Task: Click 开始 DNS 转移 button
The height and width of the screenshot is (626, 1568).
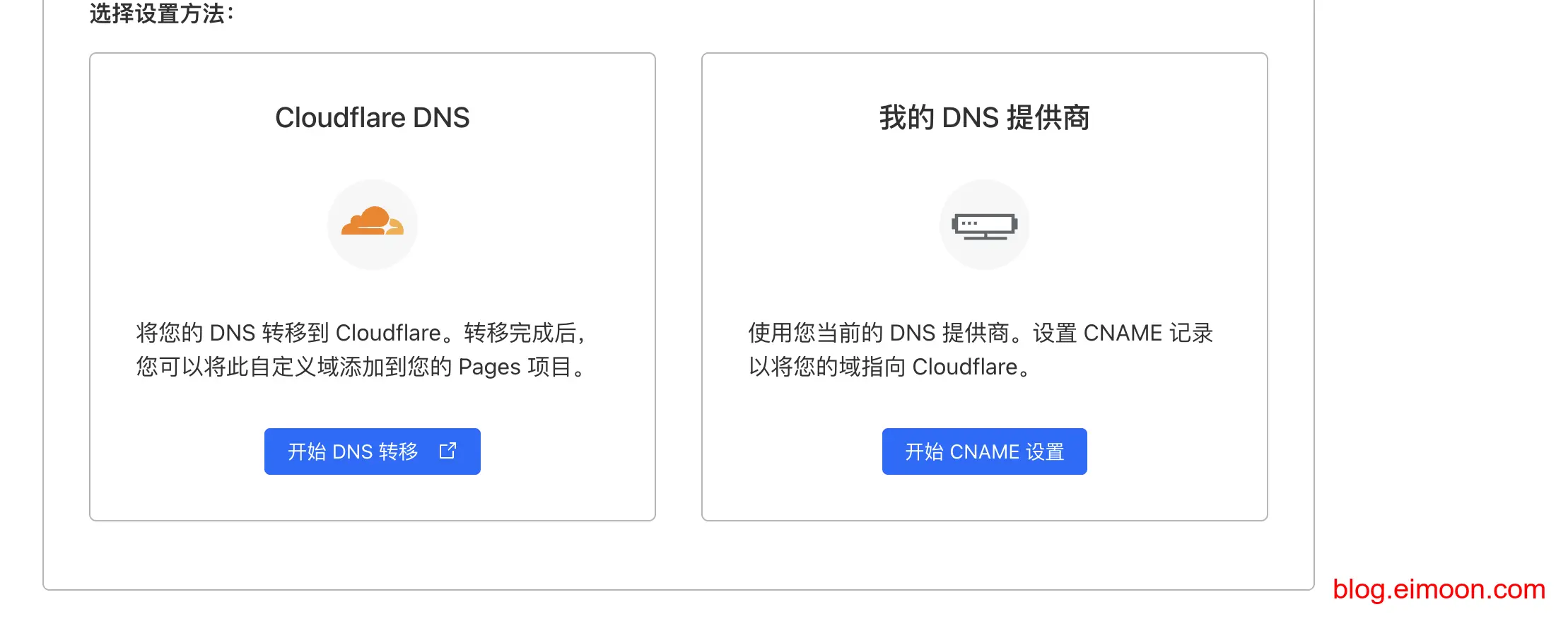Action: pos(373,451)
